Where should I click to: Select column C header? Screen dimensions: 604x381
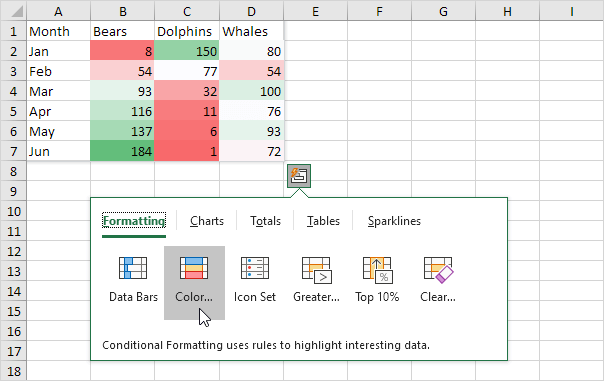click(187, 11)
